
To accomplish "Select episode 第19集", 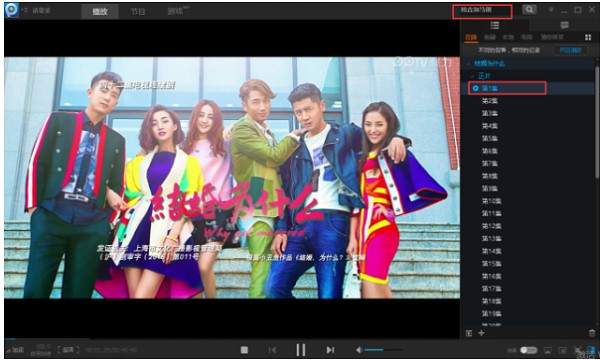I will pyautogui.click(x=491, y=313).
